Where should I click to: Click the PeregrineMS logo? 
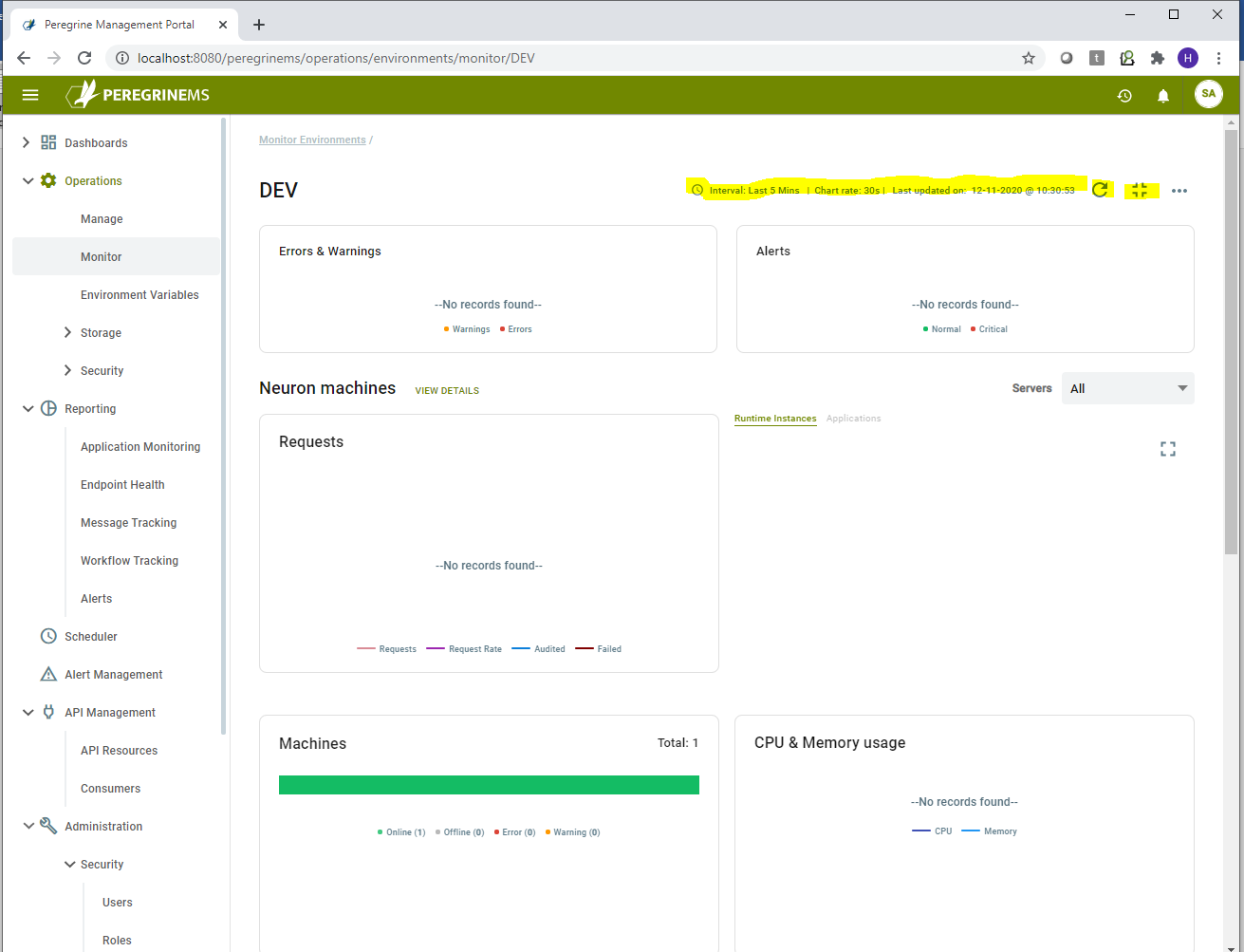(x=138, y=95)
